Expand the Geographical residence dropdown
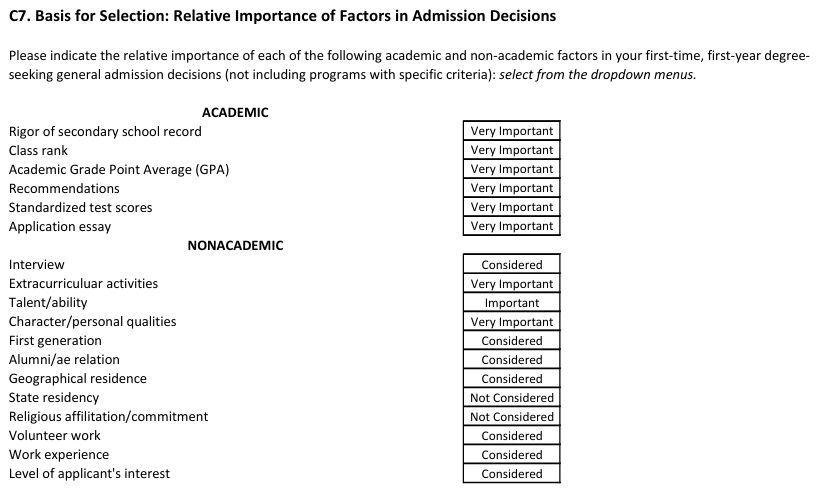 (x=511, y=379)
